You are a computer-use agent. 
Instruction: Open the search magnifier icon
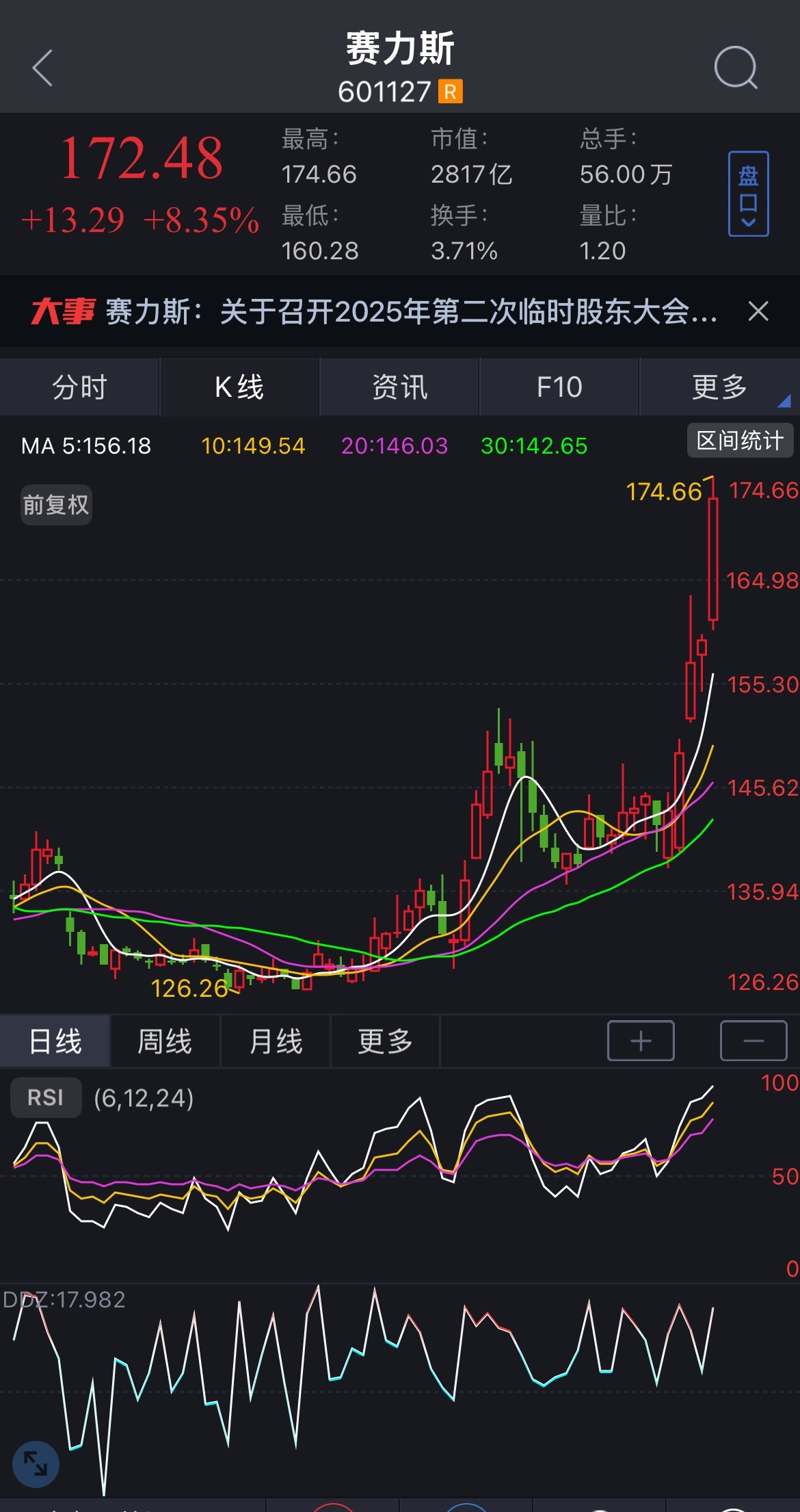click(736, 68)
